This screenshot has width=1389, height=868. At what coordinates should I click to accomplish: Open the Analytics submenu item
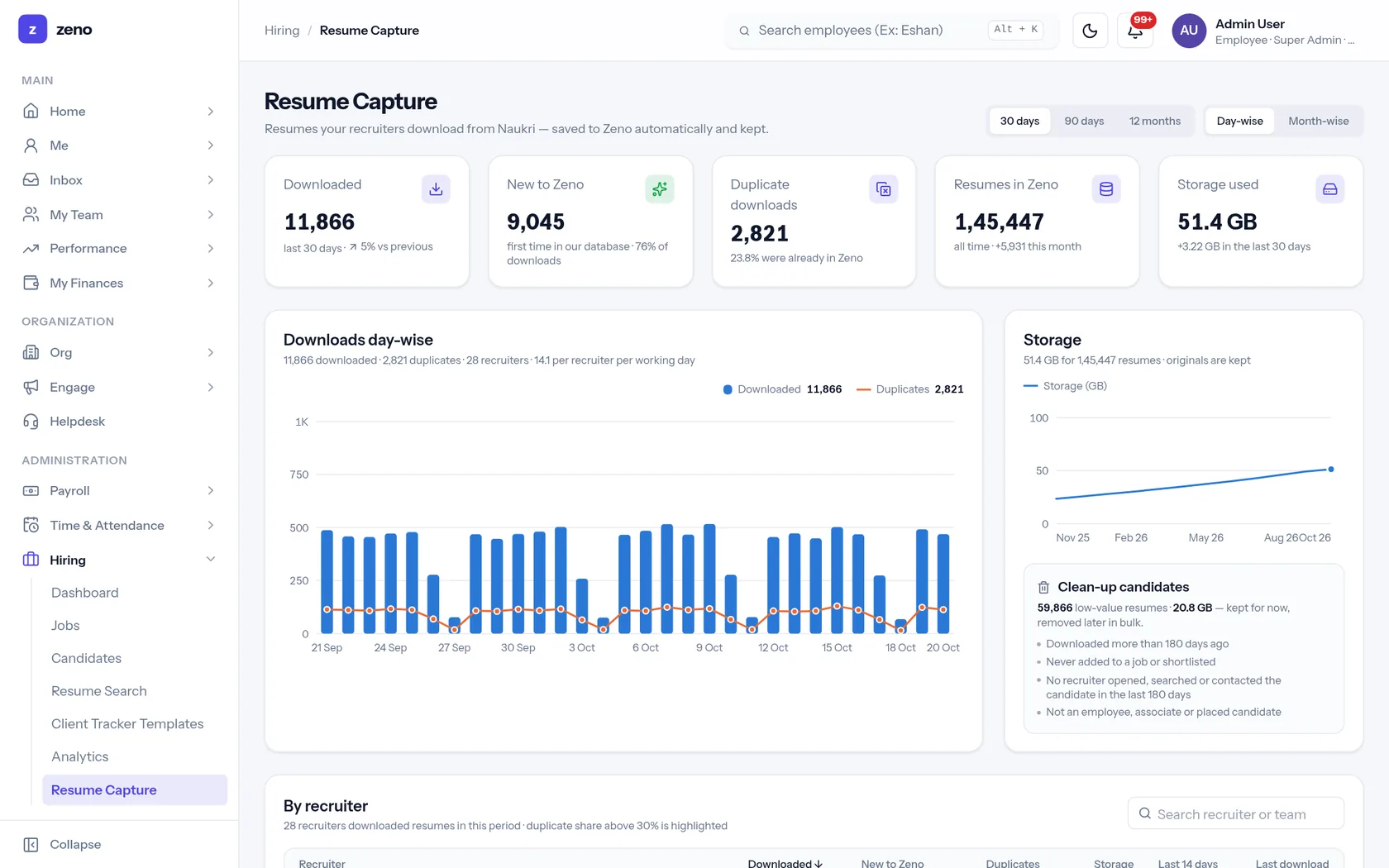(x=79, y=756)
